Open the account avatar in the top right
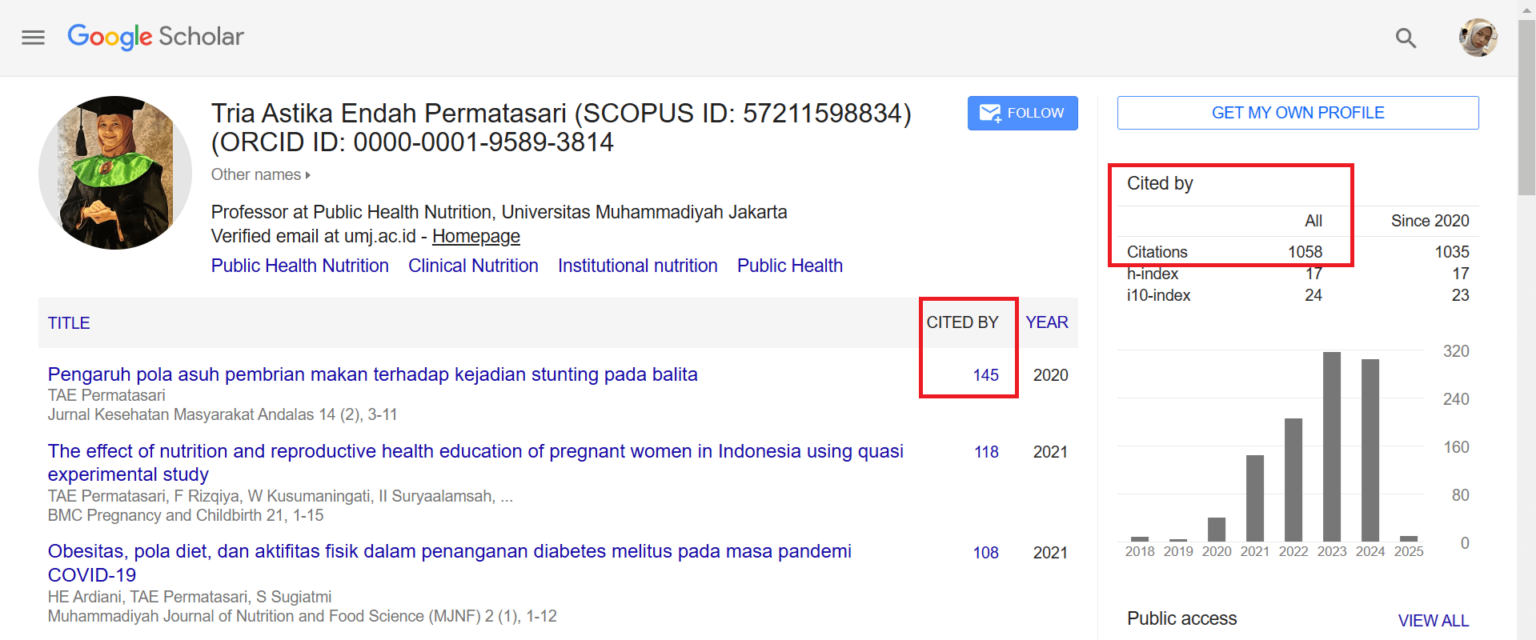The height and width of the screenshot is (640, 1536). point(1478,37)
